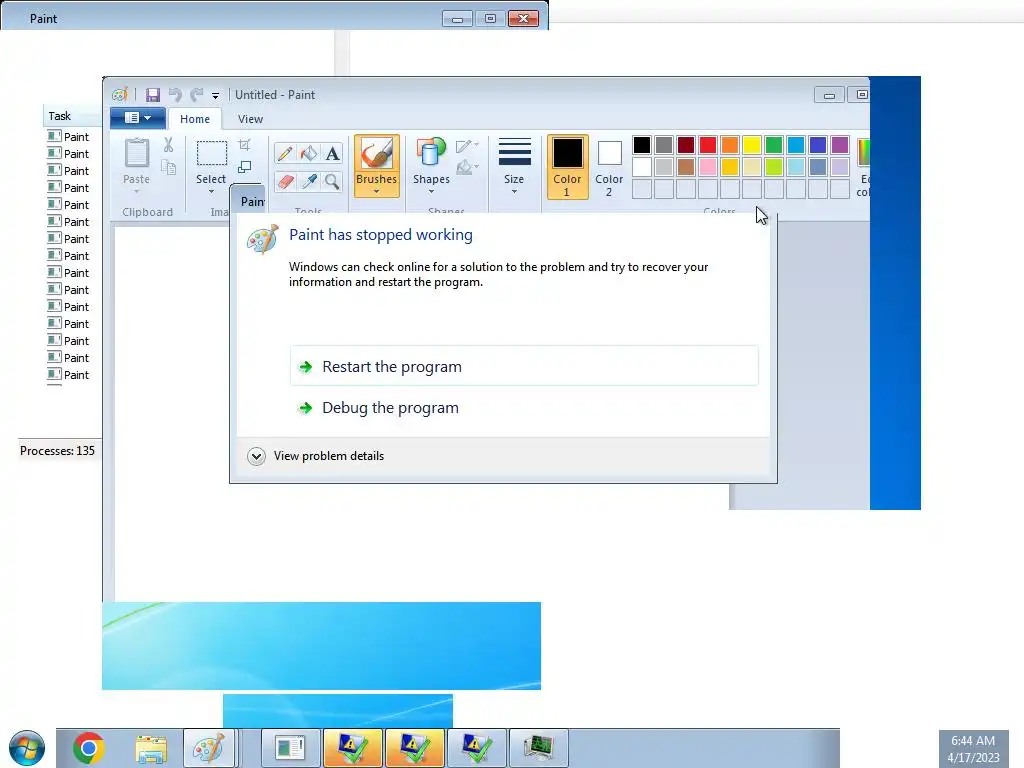Open the Paint file menu dropdown button

pyautogui.click(x=138, y=118)
